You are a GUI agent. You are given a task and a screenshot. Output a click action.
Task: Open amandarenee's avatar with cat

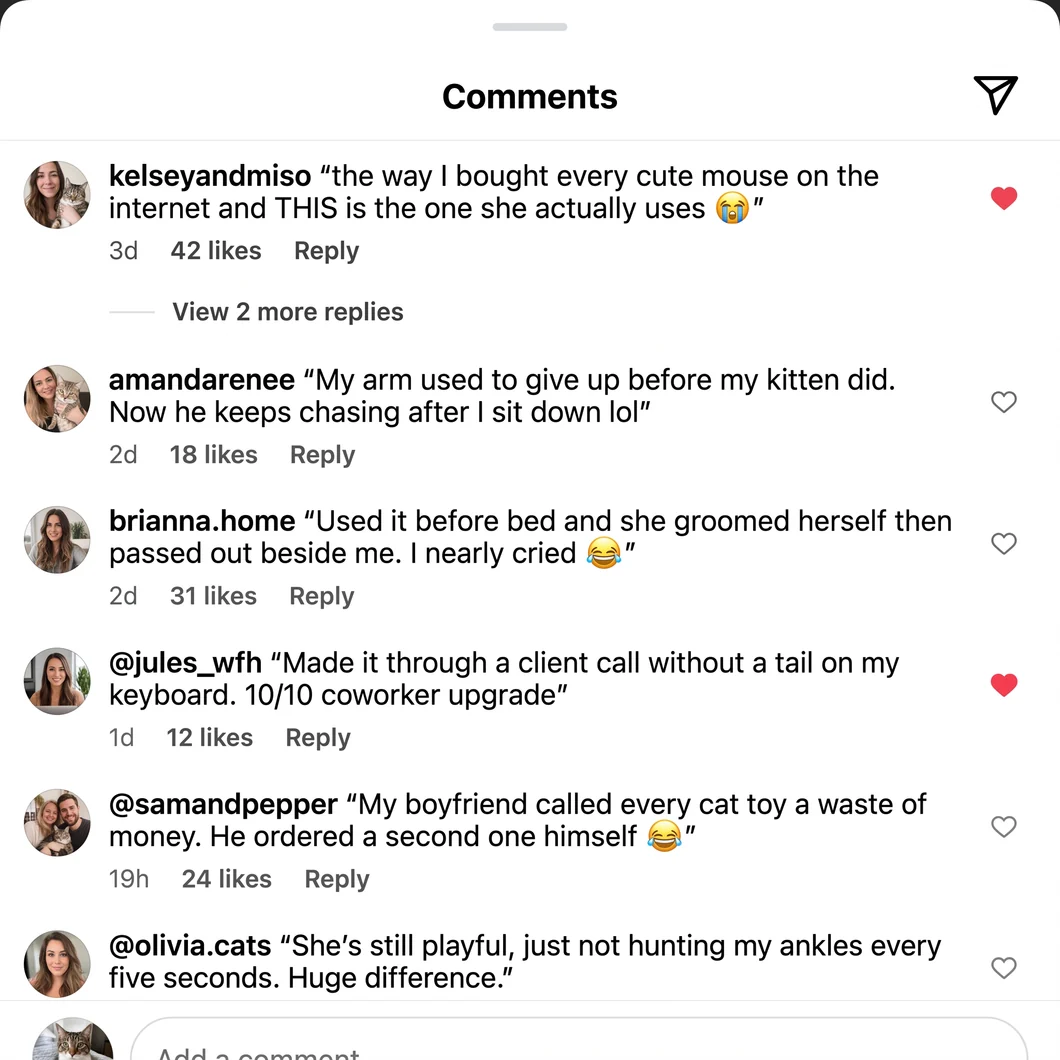[57, 399]
